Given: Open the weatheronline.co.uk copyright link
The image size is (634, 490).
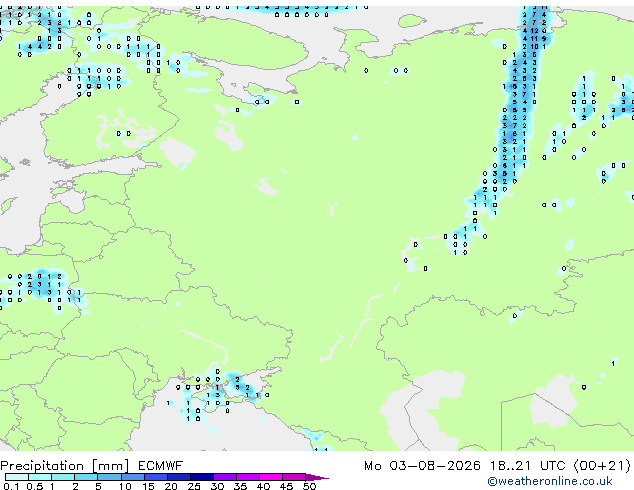Looking at the screenshot, I should [x=550, y=481].
